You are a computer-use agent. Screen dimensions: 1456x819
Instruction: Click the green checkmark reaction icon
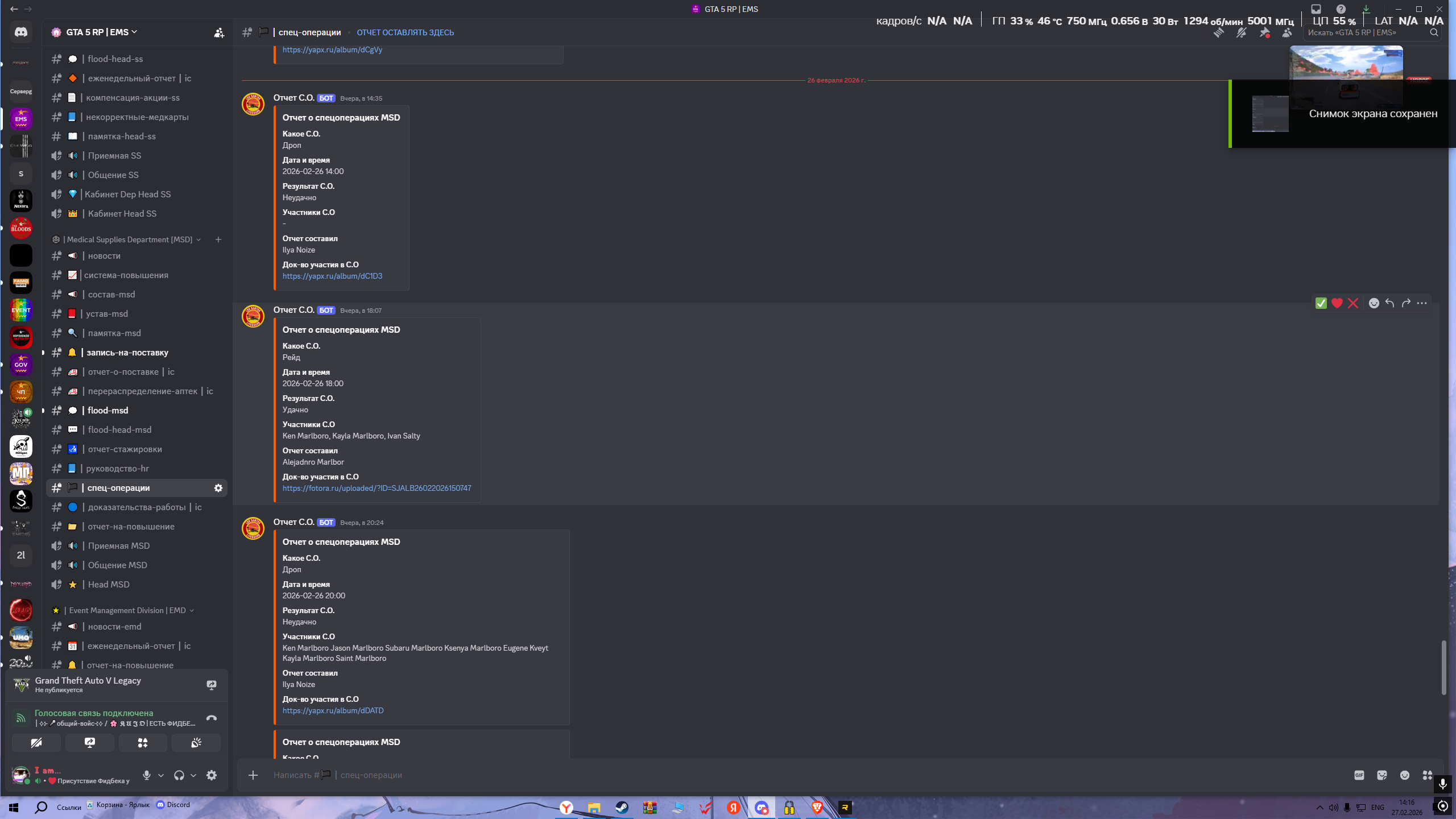(x=1321, y=303)
